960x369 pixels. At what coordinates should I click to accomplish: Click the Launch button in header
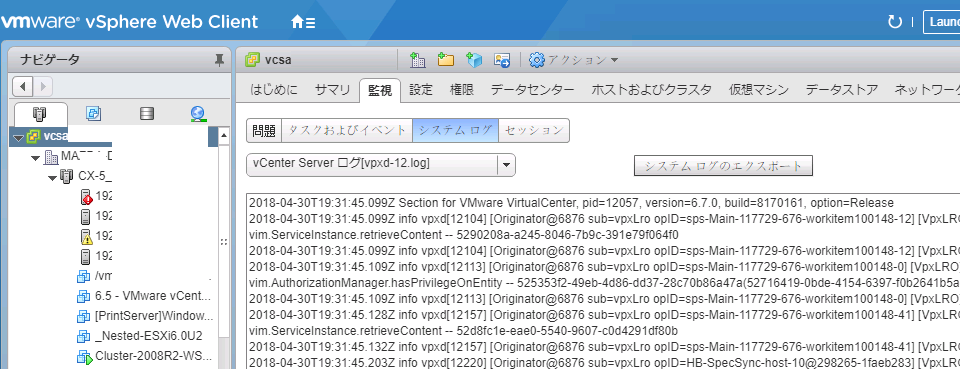tap(941, 23)
